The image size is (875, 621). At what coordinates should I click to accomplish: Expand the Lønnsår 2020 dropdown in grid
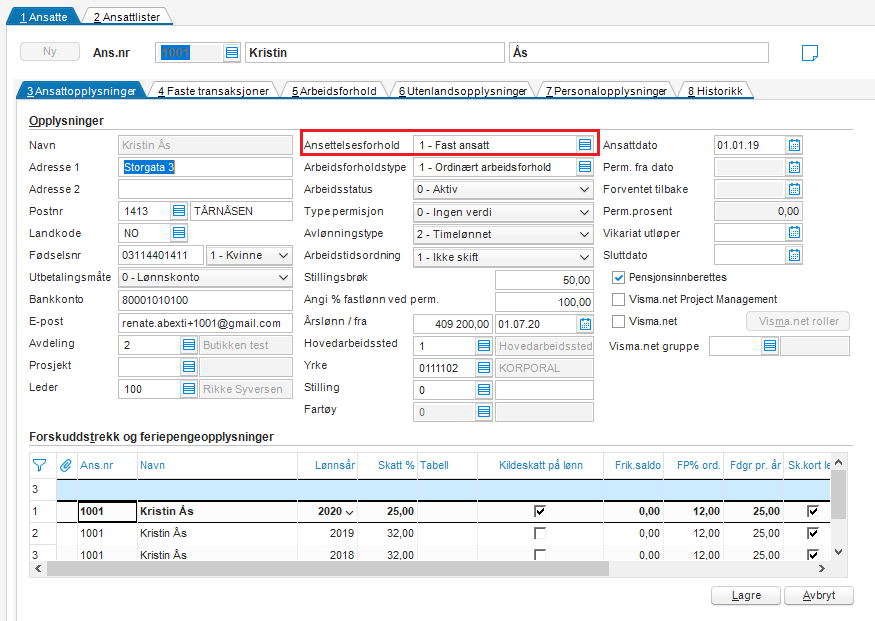350,512
